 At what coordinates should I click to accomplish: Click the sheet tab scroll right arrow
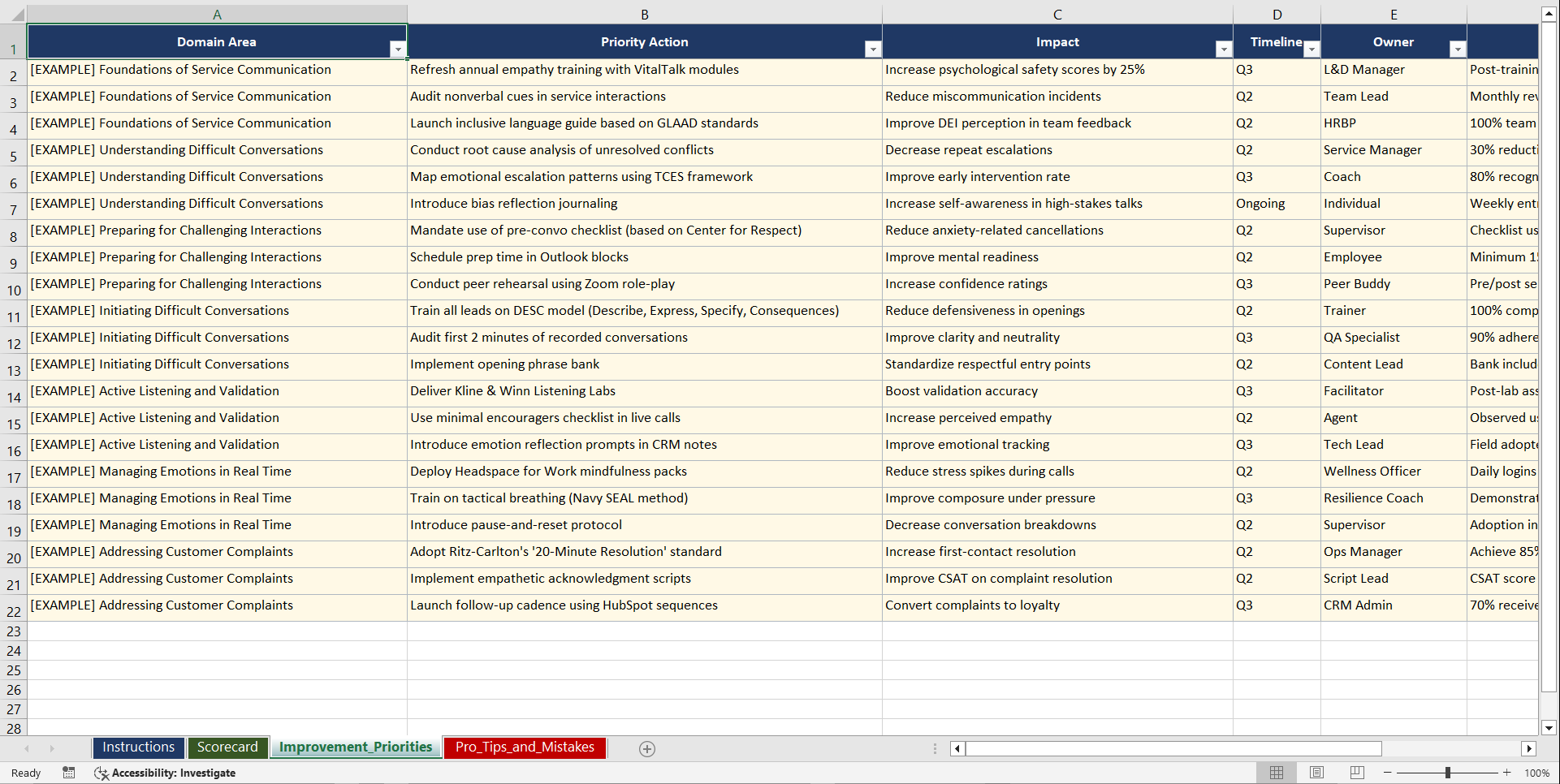52,748
